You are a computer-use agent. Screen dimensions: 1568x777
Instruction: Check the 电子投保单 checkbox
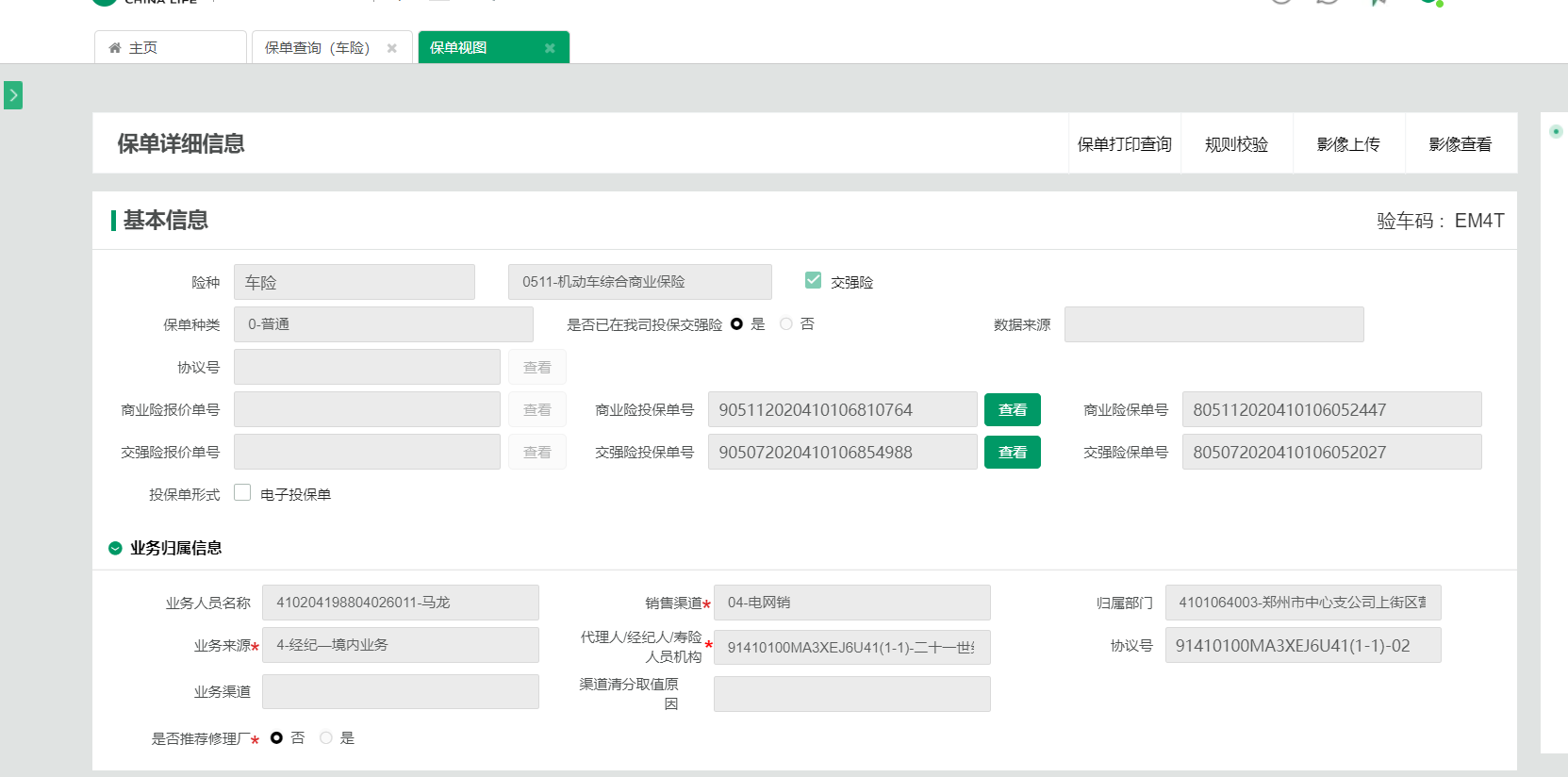pyautogui.click(x=242, y=492)
